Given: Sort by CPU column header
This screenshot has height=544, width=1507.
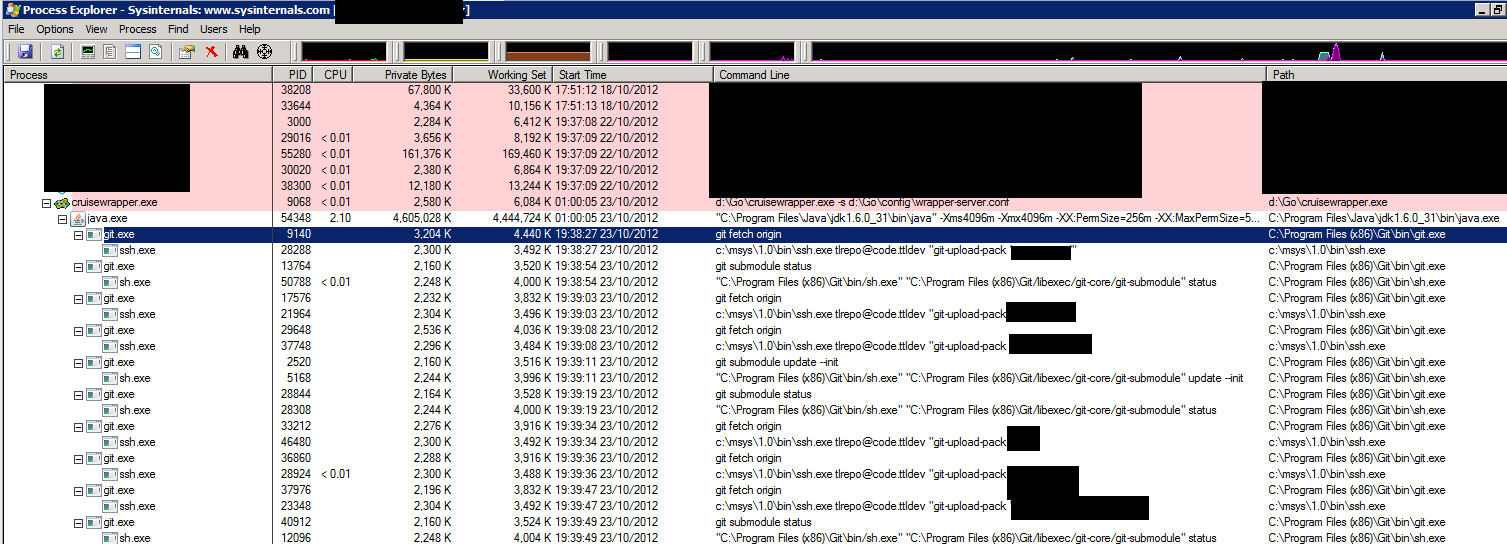Looking at the screenshot, I should [333, 75].
